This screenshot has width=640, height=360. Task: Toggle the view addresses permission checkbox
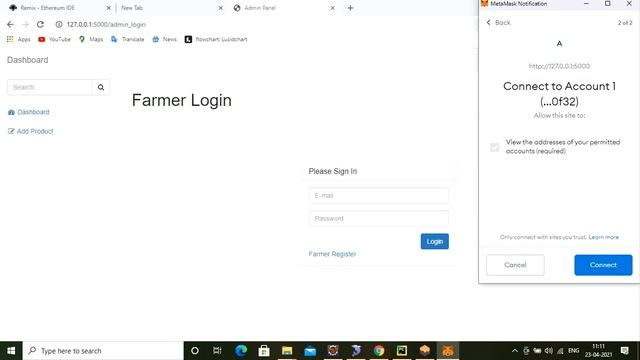pyautogui.click(x=494, y=147)
